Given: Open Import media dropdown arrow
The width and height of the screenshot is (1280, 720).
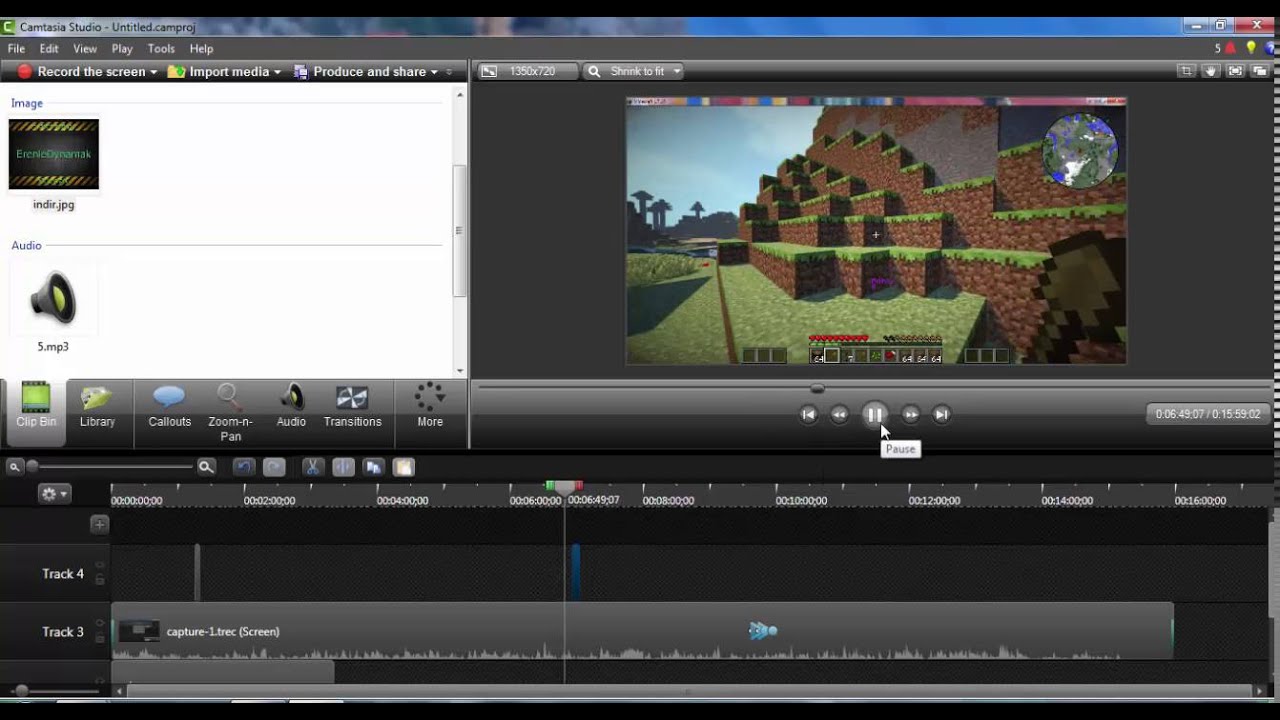Looking at the screenshot, I should (277, 72).
